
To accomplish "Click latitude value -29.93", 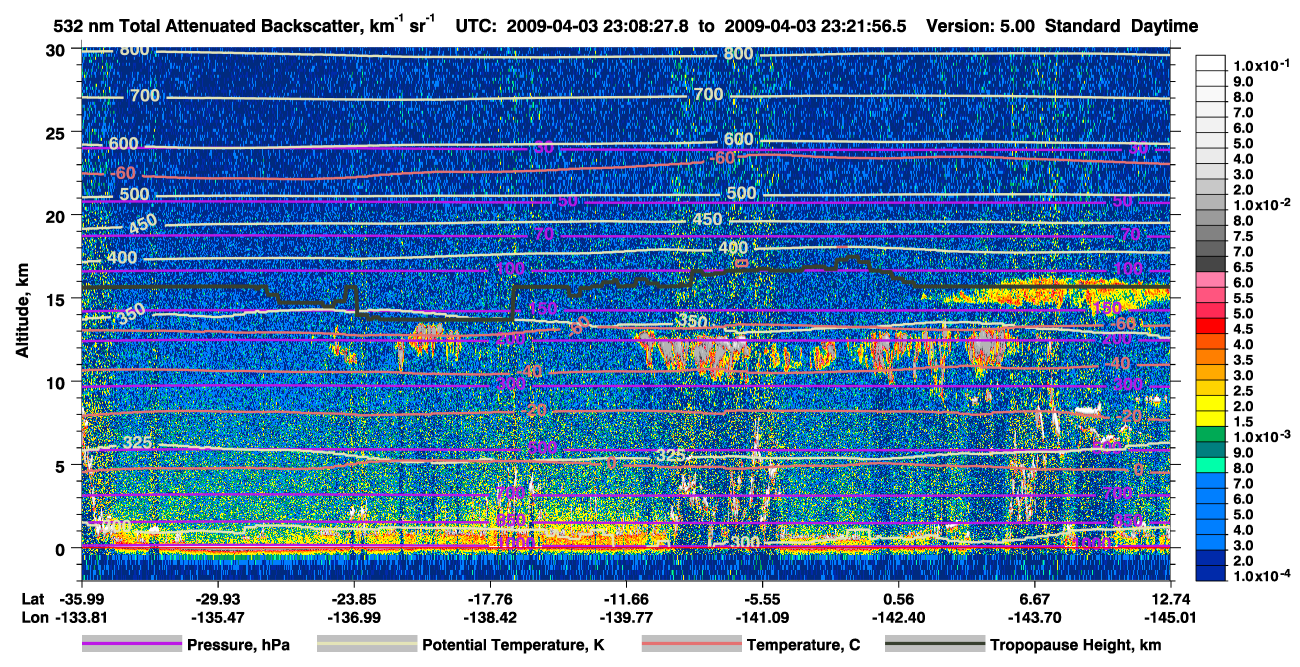I will point(217,599).
